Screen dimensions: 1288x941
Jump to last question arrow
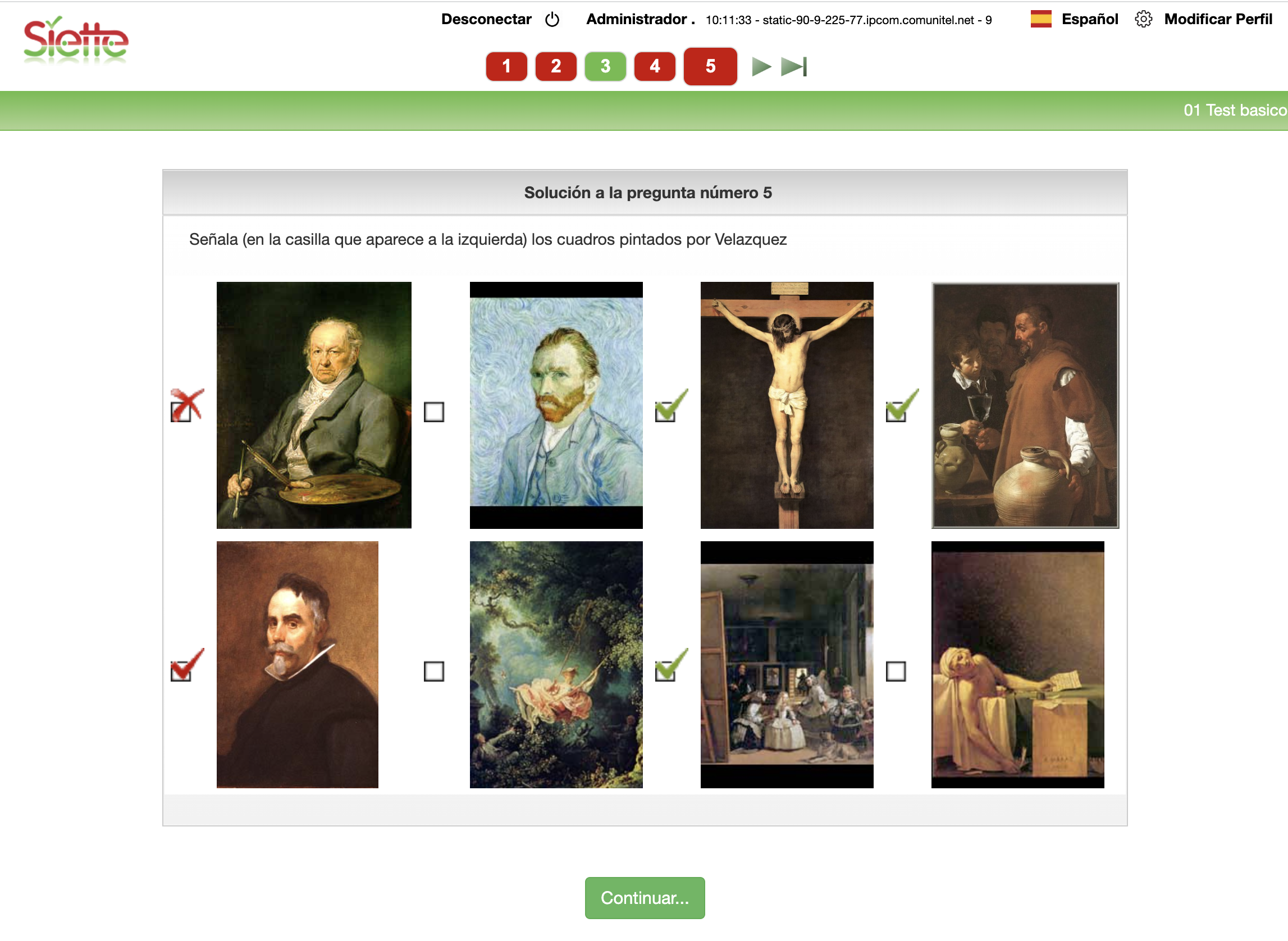click(794, 67)
